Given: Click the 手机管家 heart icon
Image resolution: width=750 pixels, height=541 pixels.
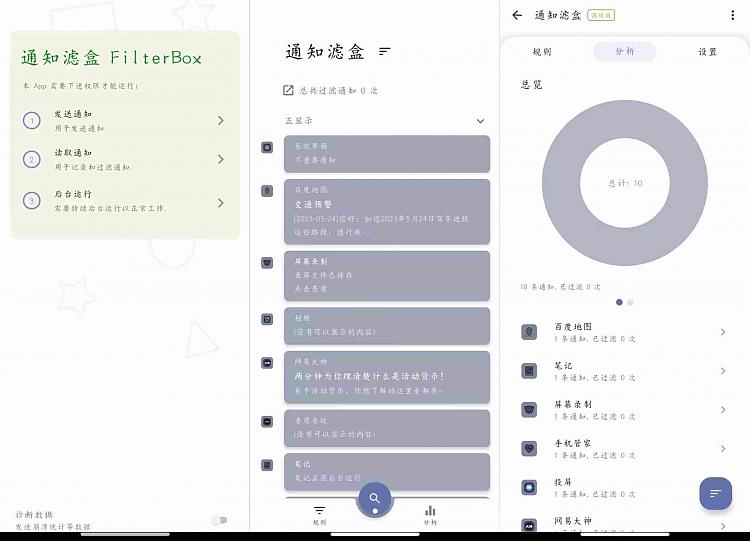Looking at the screenshot, I should (x=529, y=448).
